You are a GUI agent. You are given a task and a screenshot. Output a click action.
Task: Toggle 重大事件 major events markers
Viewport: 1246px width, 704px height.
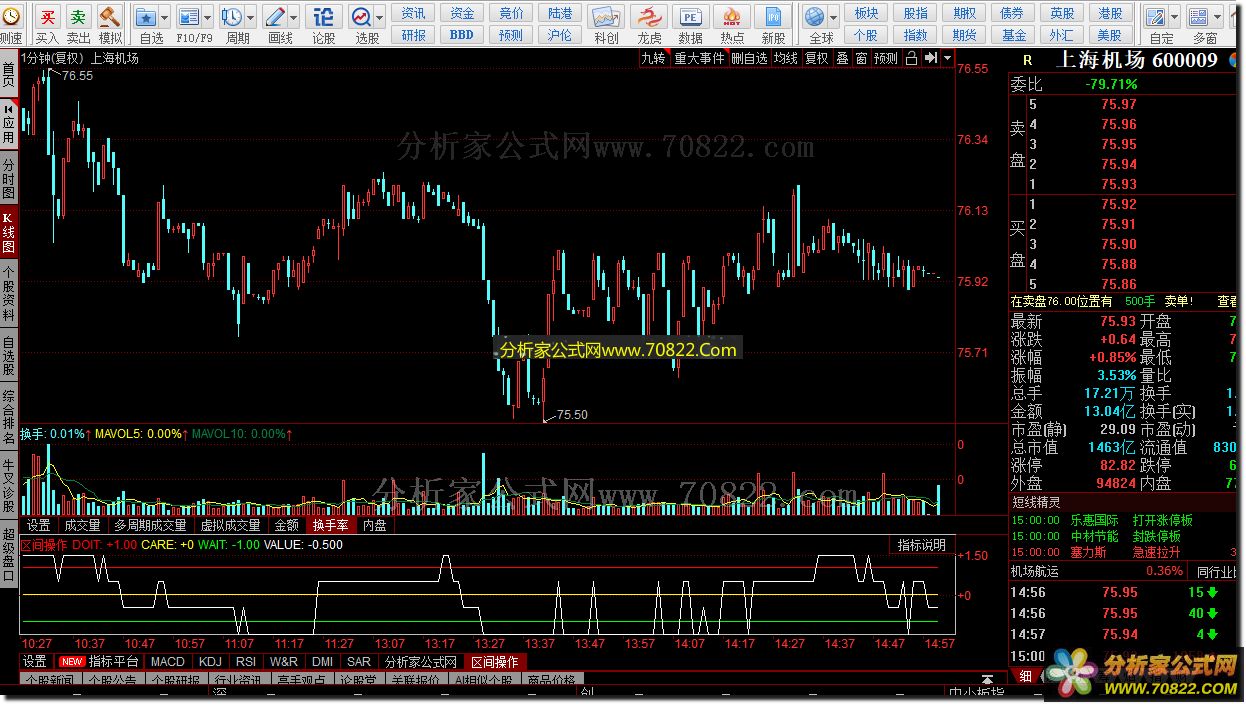699,58
